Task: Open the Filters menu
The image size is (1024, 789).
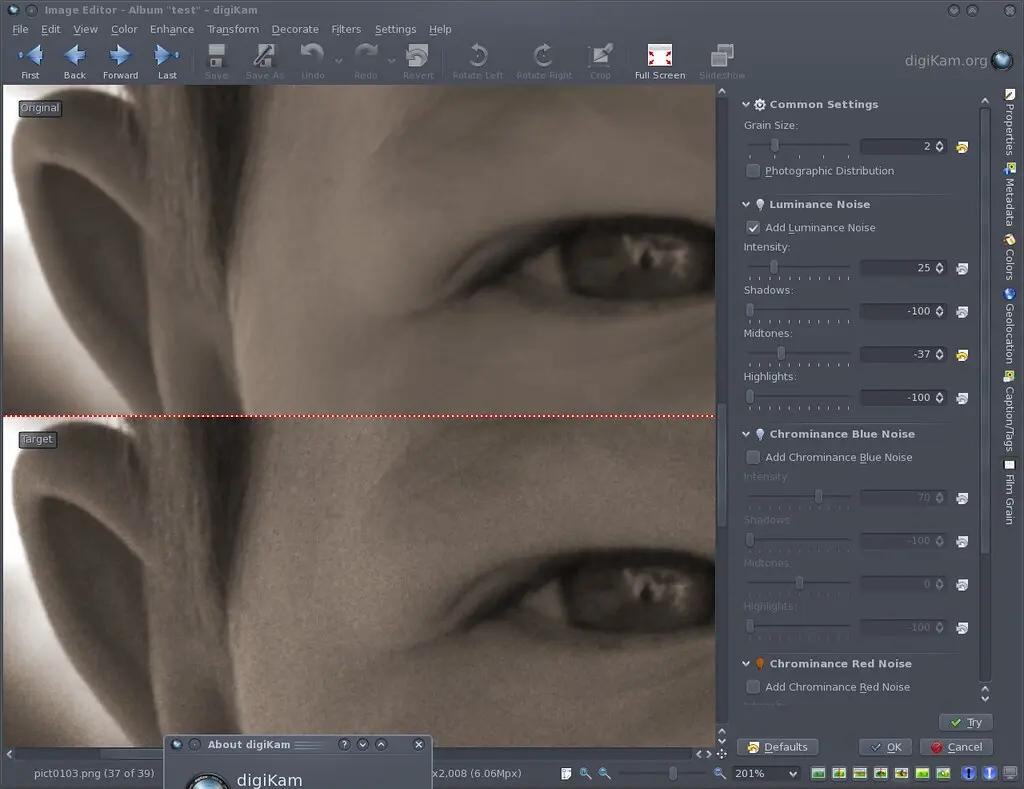Action: [x=346, y=29]
